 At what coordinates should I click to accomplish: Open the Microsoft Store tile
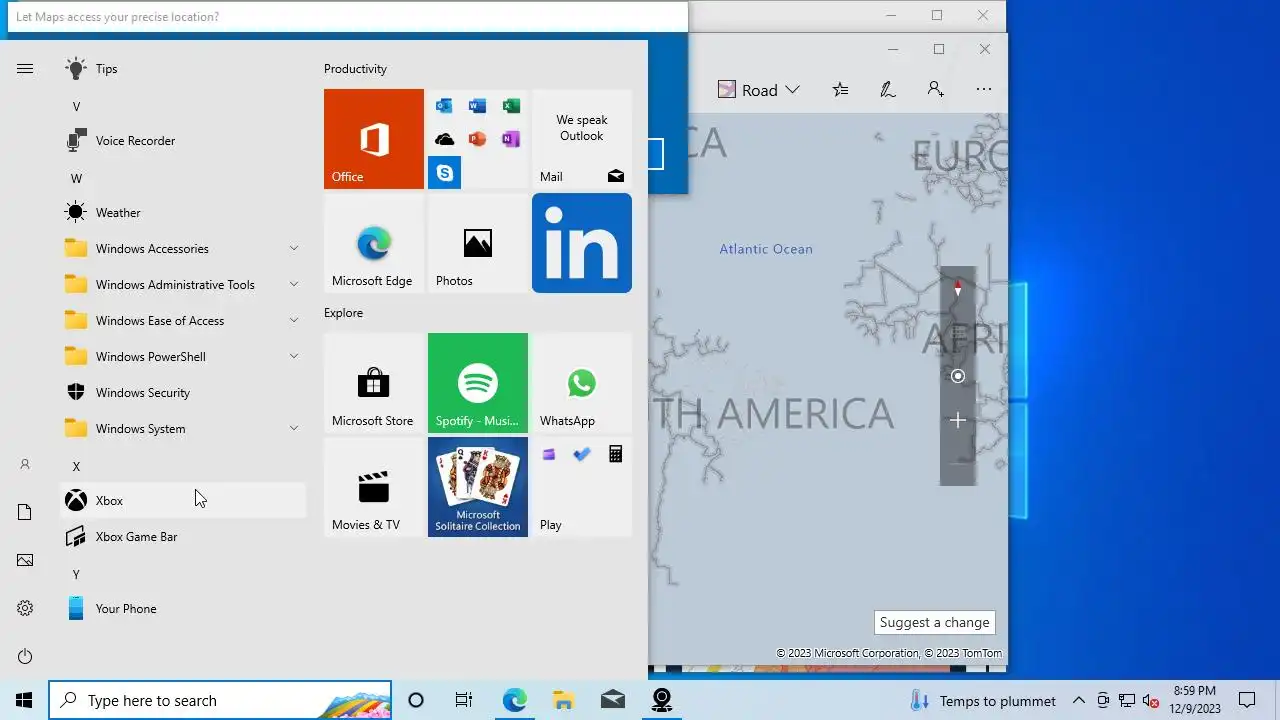click(374, 383)
